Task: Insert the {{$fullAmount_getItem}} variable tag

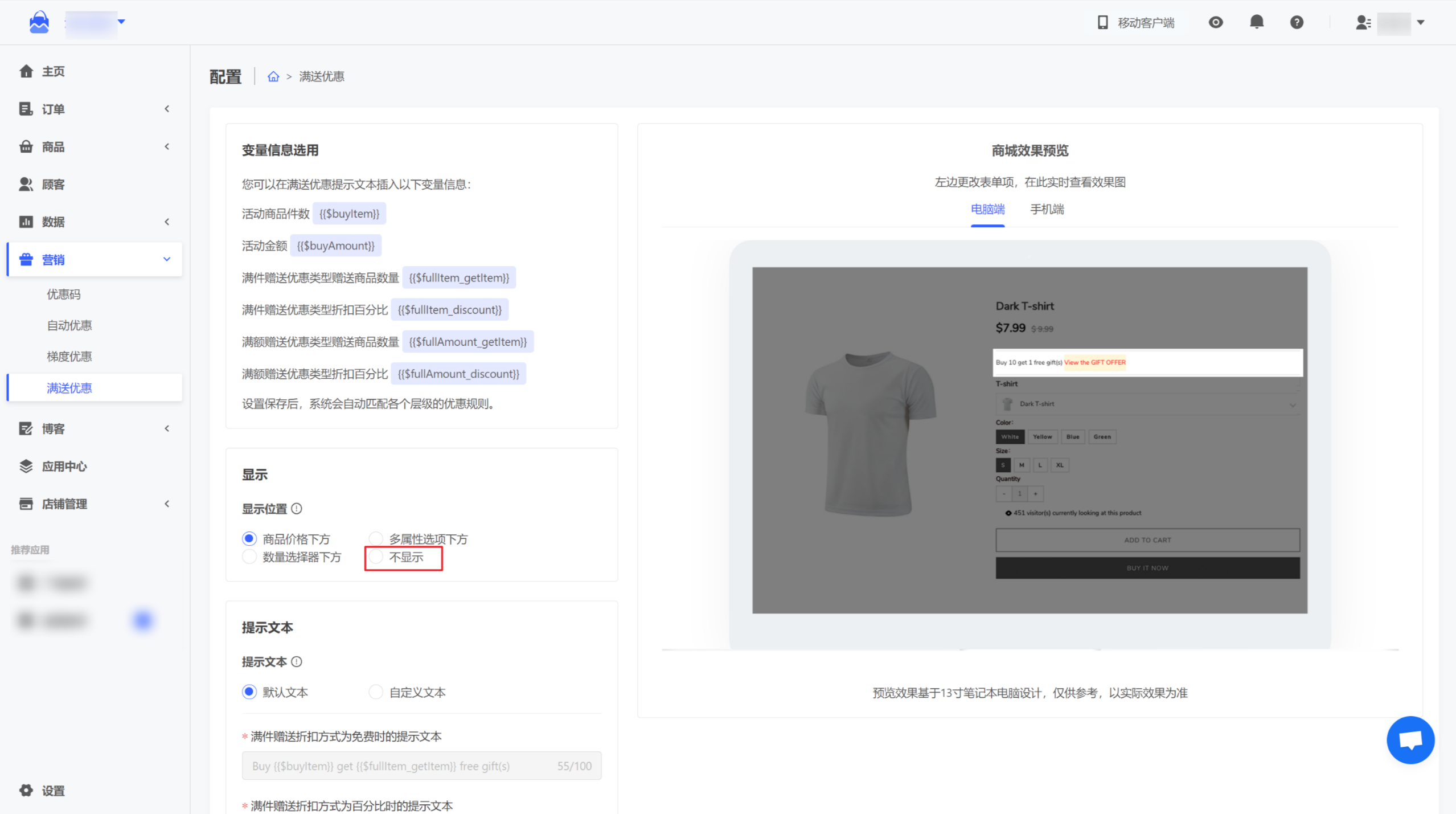Action: coord(467,341)
